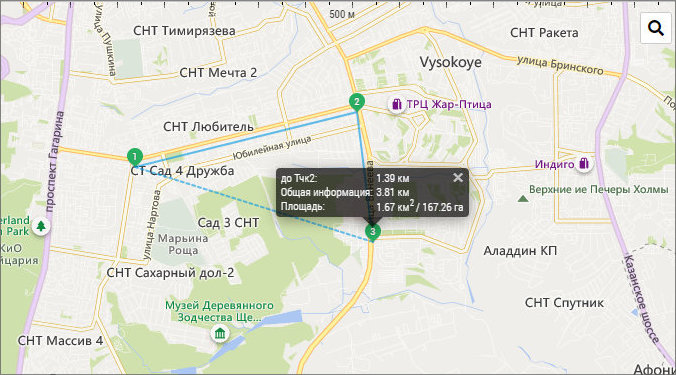Open the ТРЦ Жар-Птица place label
676x375 pixels.
click(x=449, y=104)
